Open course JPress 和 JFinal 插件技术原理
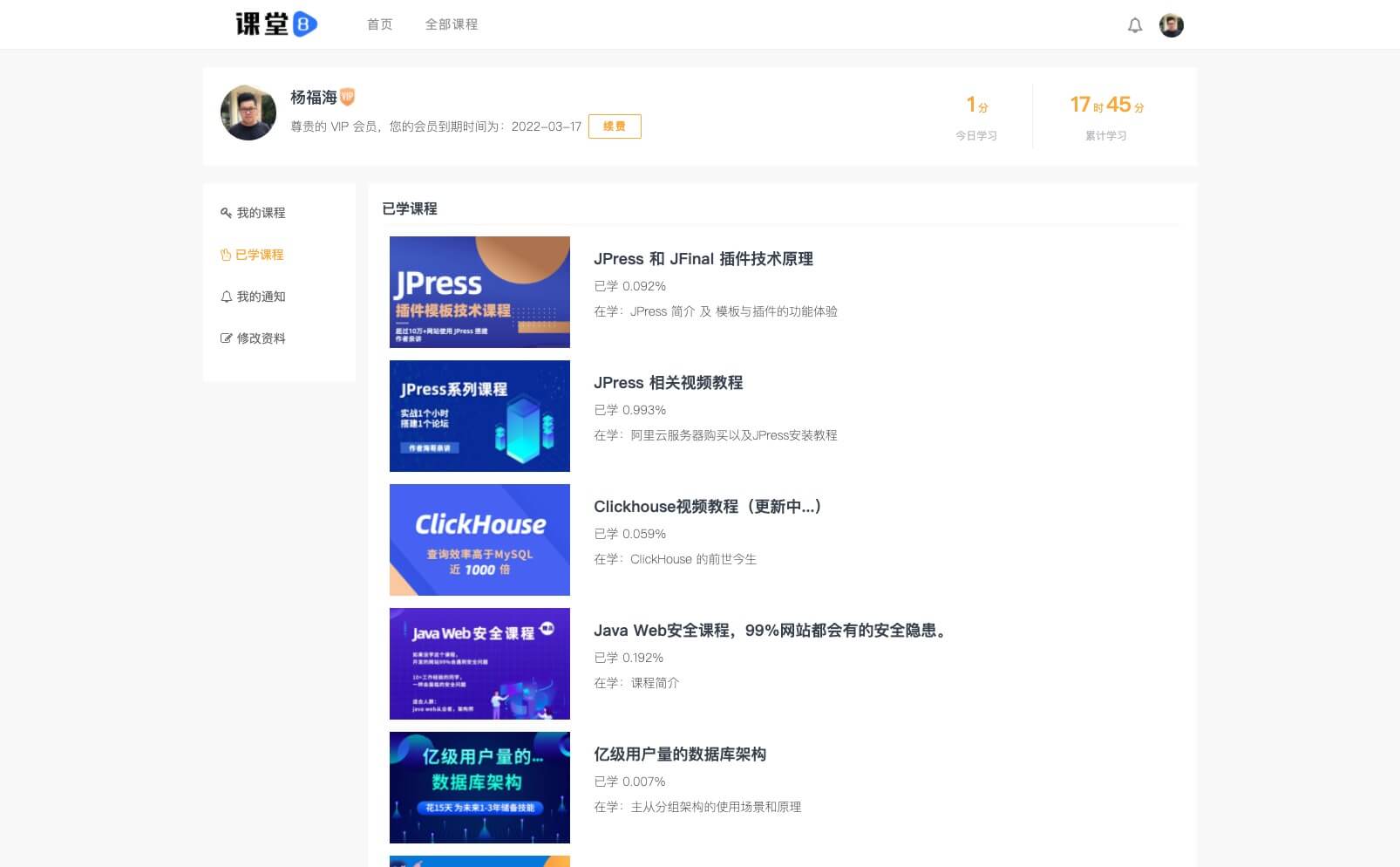The width and height of the screenshot is (1400, 867). (703, 259)
